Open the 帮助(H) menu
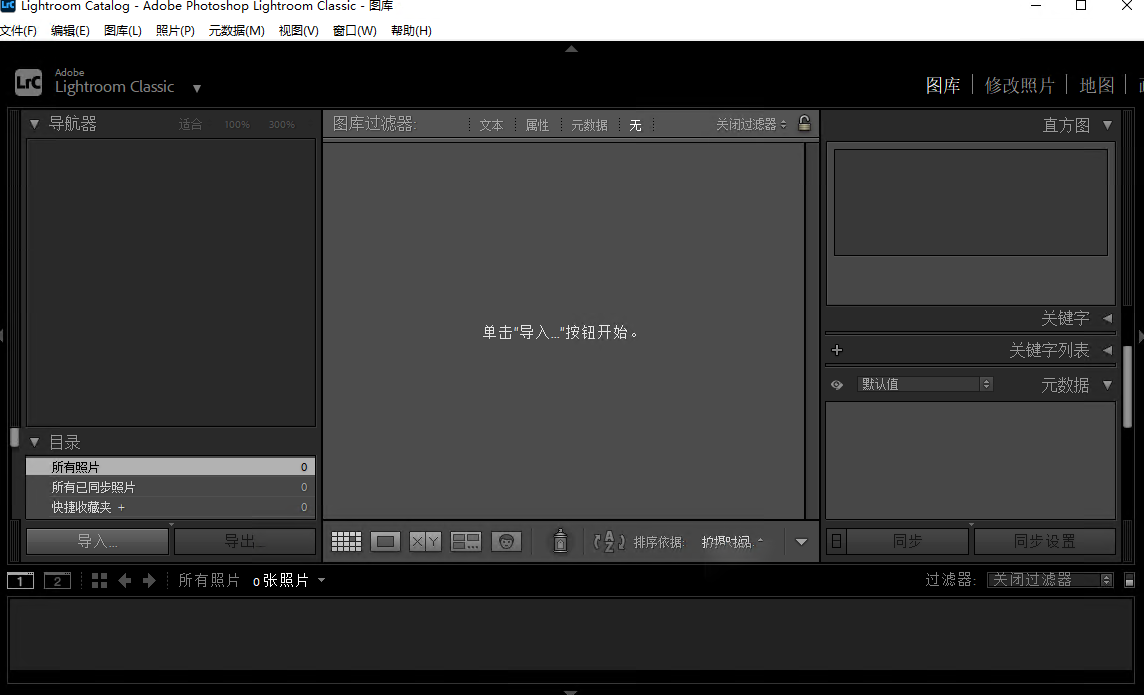The height and width of the screenshot is (695, 1144). (x=411, y=31)
